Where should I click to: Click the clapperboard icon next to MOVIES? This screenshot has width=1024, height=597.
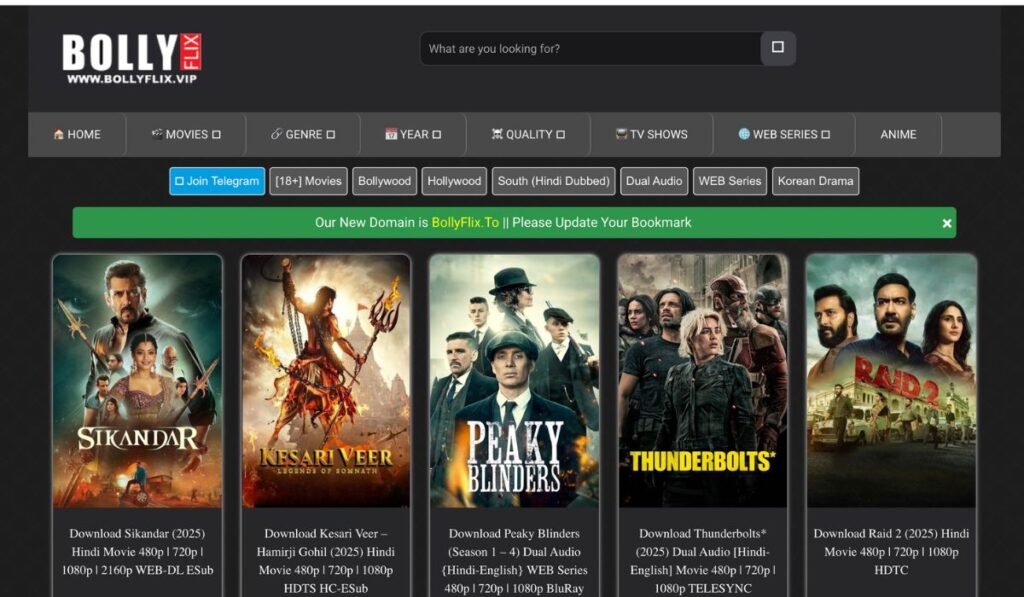click(x=157, y=134)
